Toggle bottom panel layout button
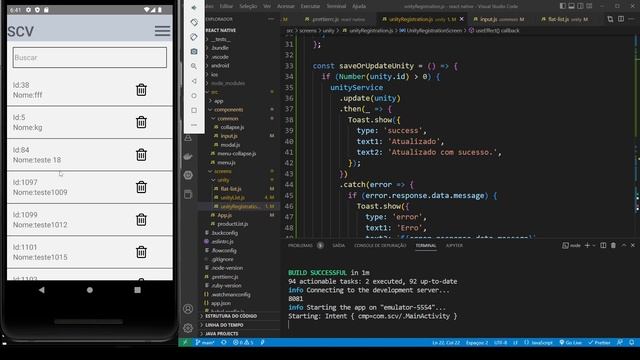This screenshot has height=360, width=640. tap(571, 6)
